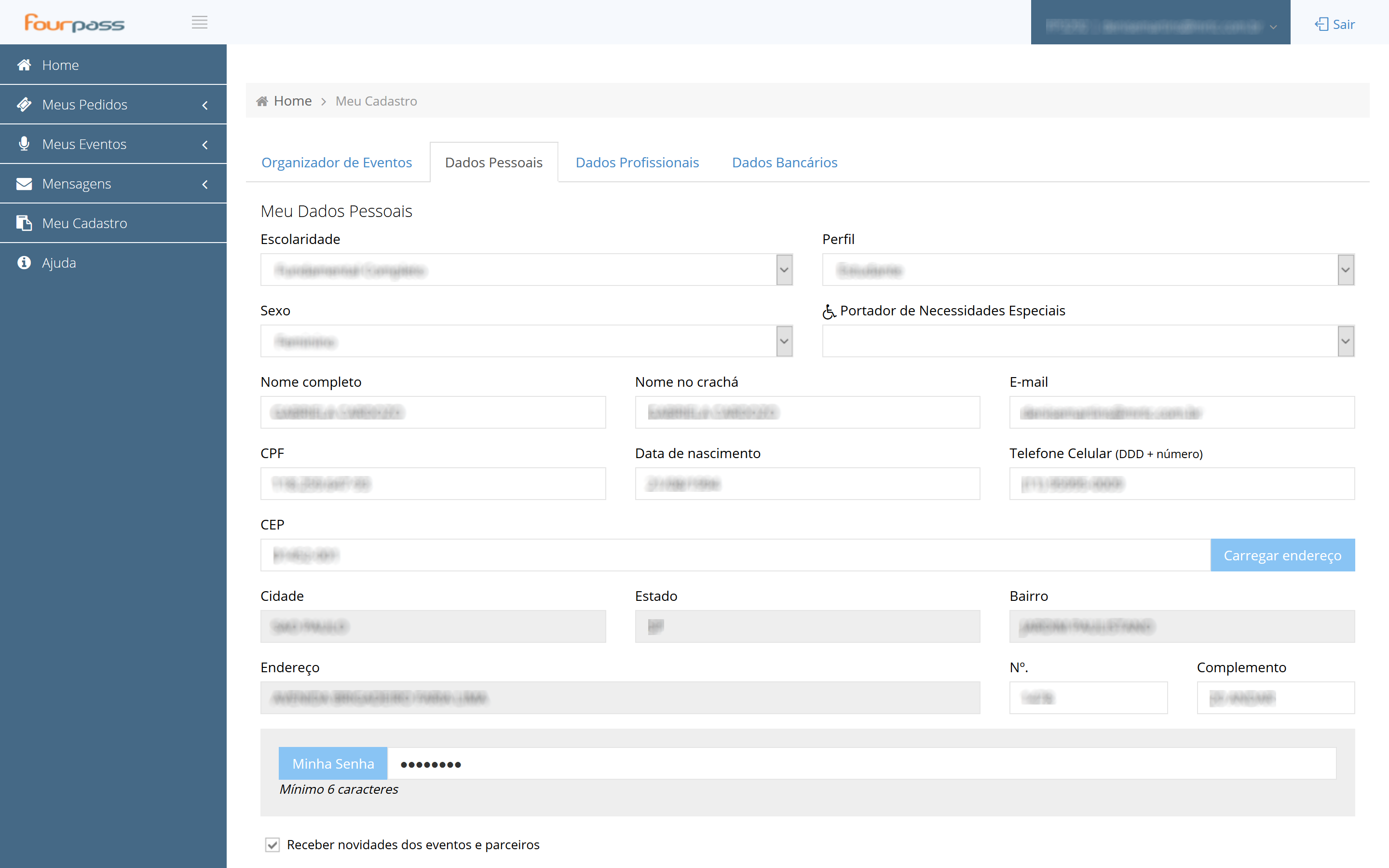This screenshot has height=868, width=1389.
Task: Focus the CPF input field
Action: (x=433, y=484)
